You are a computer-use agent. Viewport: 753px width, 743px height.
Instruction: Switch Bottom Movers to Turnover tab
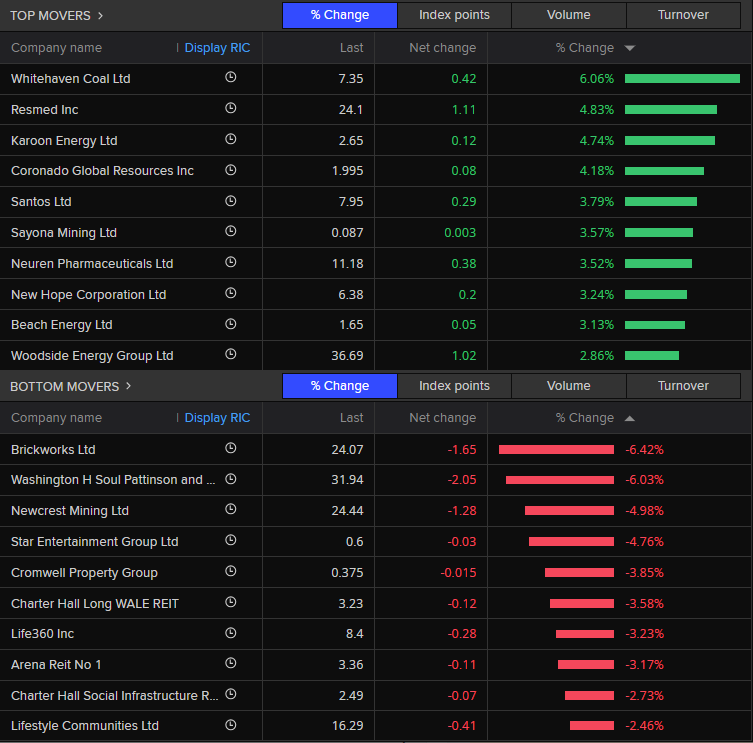pos(683,386)
